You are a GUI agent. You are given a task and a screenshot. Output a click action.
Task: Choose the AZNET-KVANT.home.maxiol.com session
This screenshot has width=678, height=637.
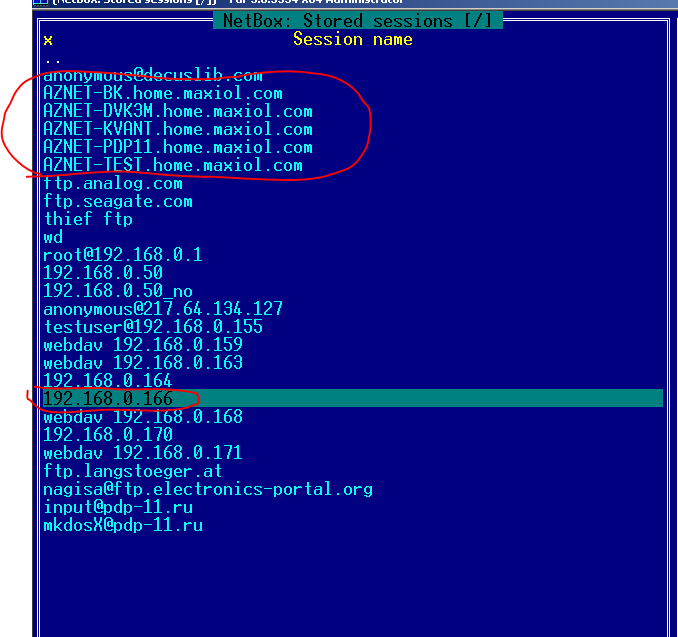[x=177, y=129]
